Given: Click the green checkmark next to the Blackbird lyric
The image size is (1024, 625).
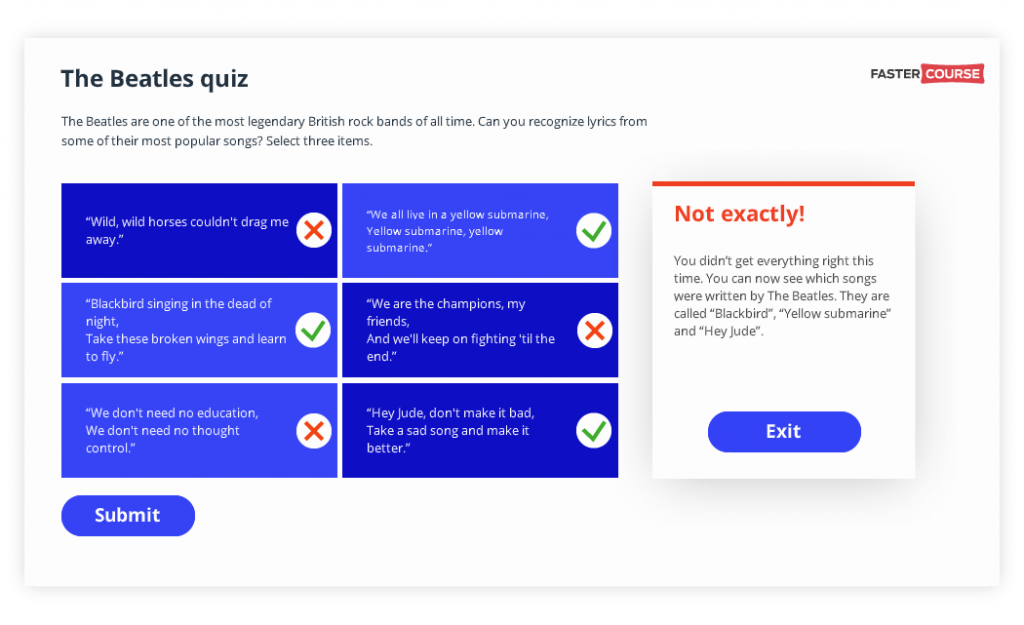Looking at the screenshot, I should click(313, 330).
